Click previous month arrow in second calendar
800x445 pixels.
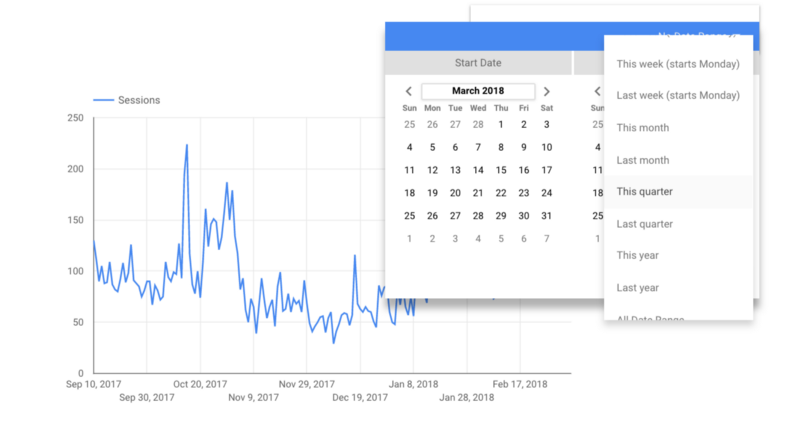(597, 91)
